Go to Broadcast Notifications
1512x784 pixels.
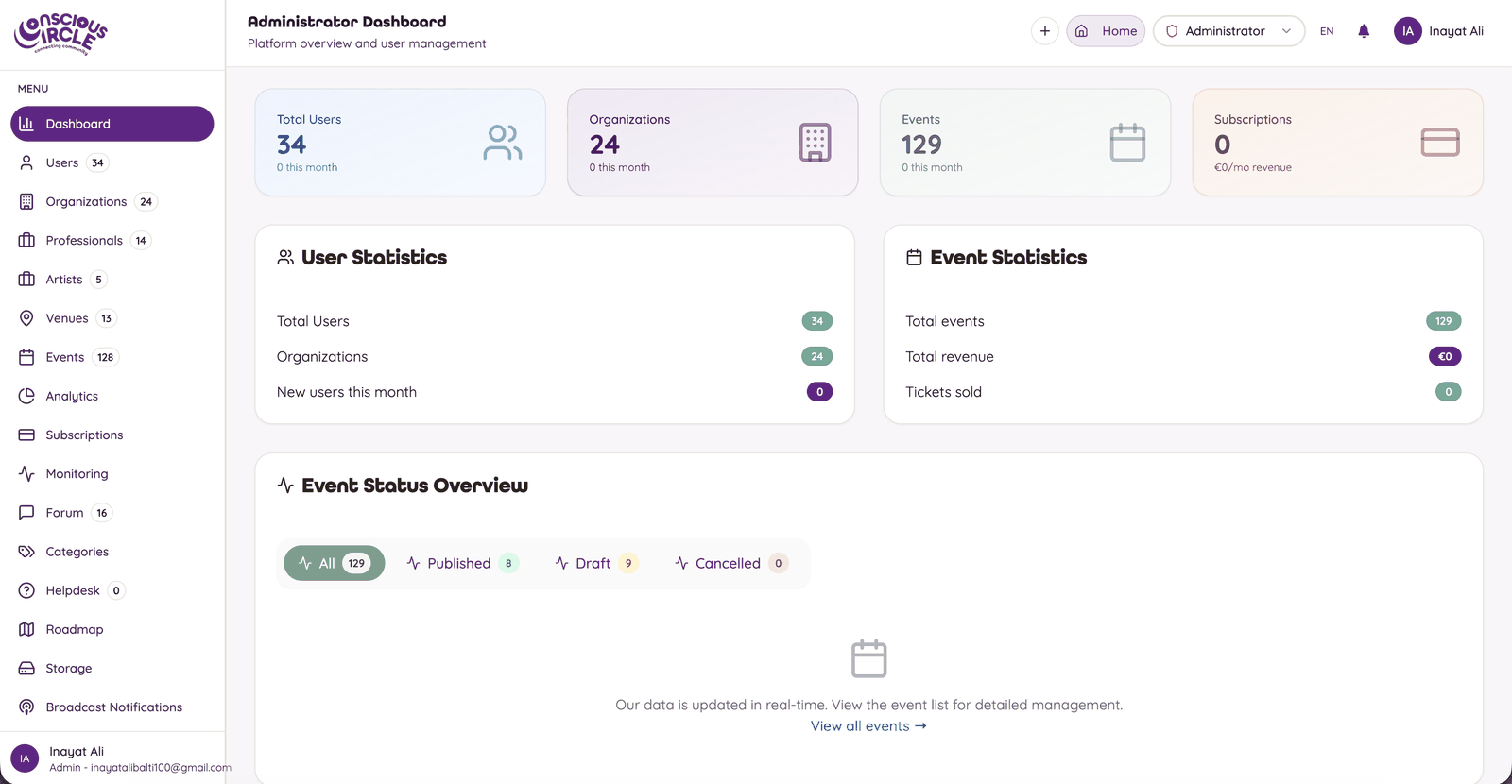pyautogui.click(x=112, y=707)
